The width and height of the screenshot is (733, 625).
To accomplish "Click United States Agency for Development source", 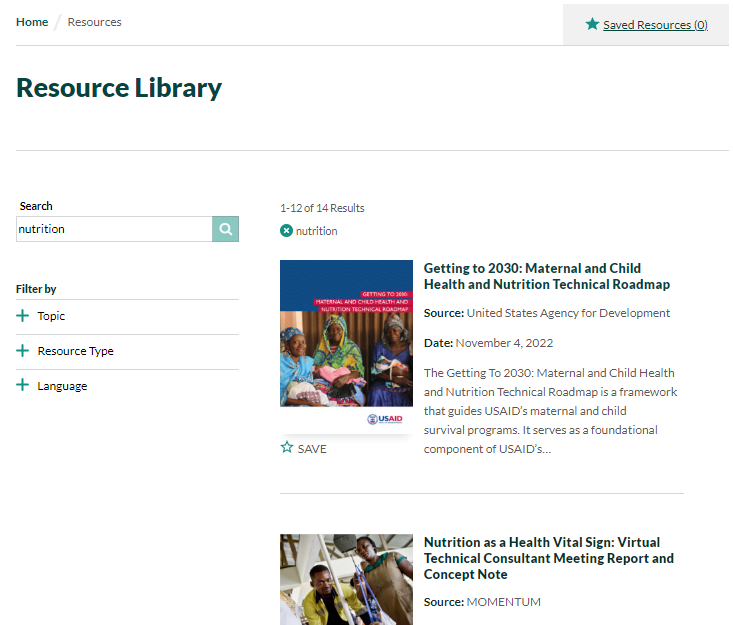I will pos(568,313).
